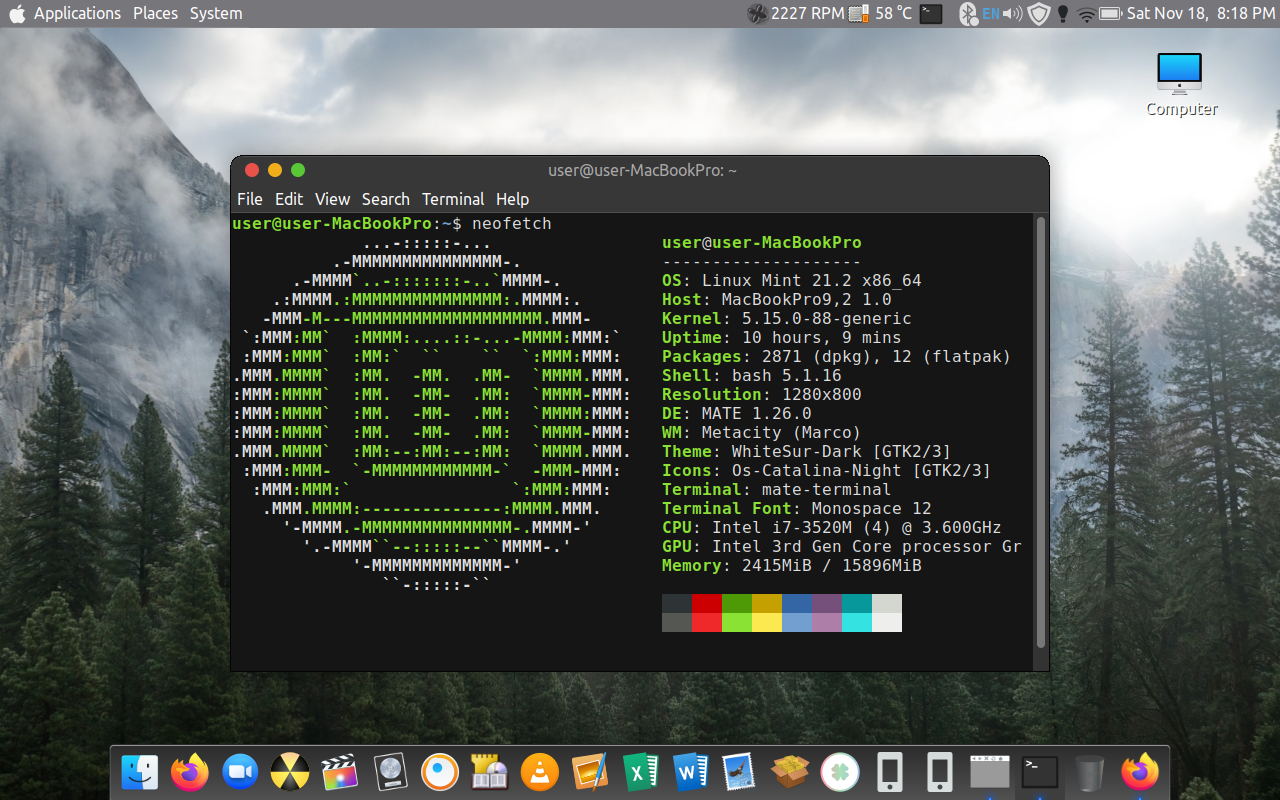Launch VLC media player from the dock

point(540,772)
